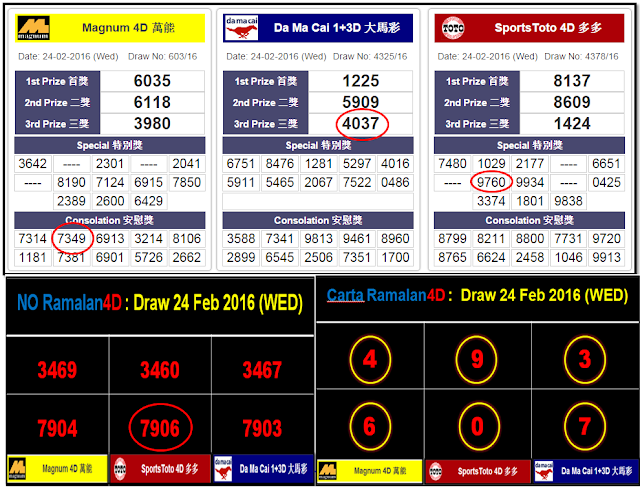The height and width of the screenshot is (487, 640).
Task: Click prediction number 3460
Action: point(160,370)
